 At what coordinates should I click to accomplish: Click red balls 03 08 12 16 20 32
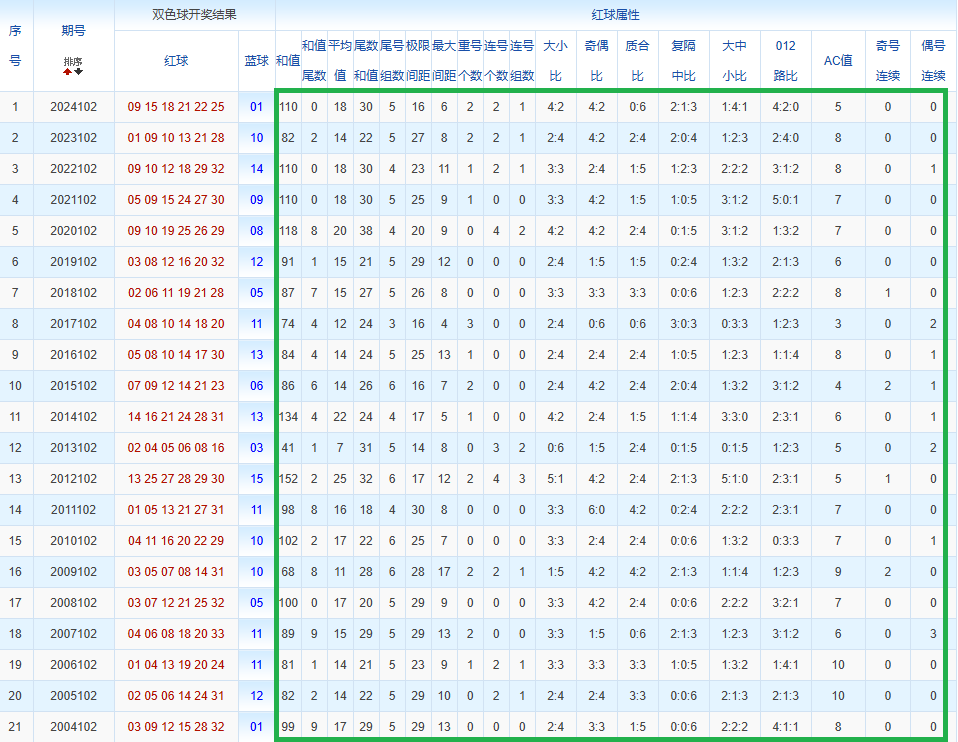click(176, 262)
